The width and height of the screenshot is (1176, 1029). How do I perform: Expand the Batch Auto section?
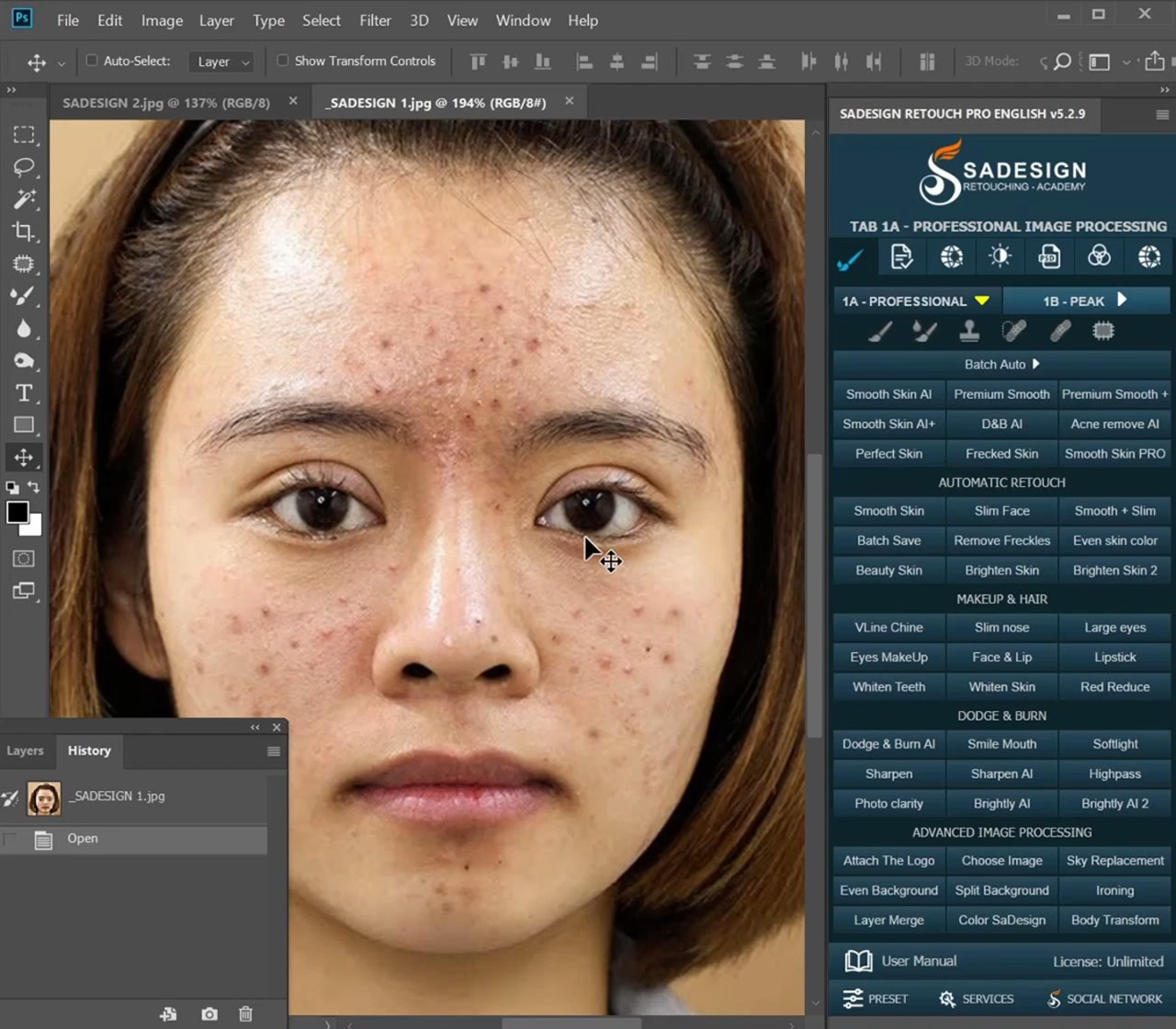(1001, 364)
